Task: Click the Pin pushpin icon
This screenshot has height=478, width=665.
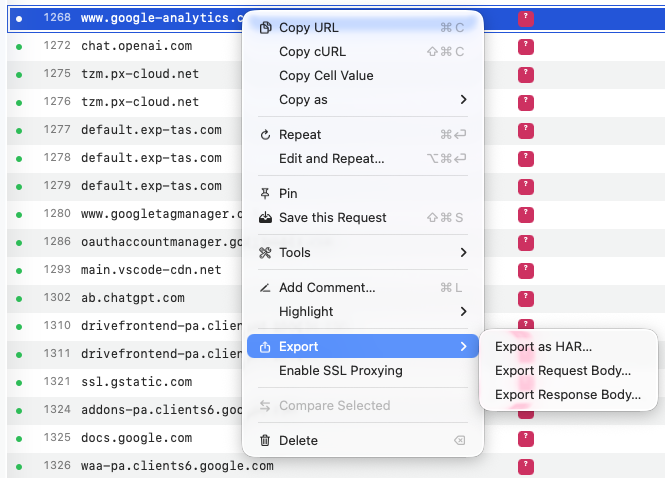Action: pos(265,194)
